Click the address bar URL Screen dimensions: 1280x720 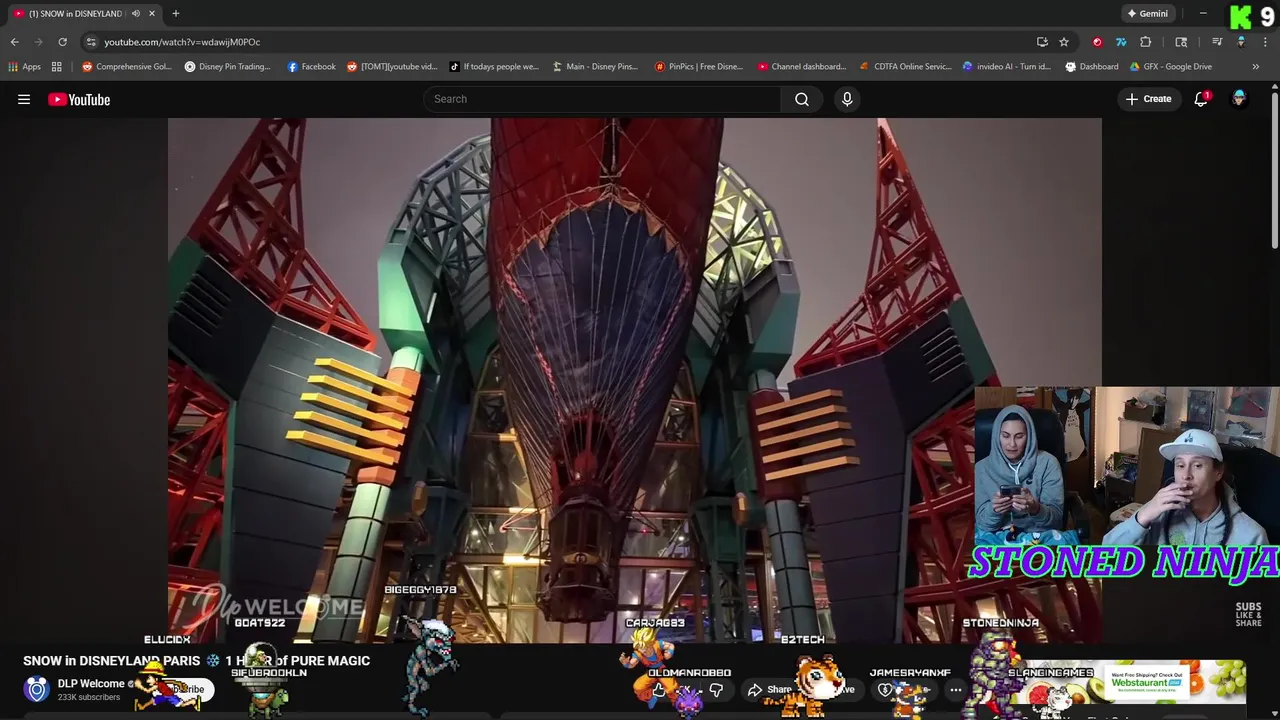(x=182, y=42)
